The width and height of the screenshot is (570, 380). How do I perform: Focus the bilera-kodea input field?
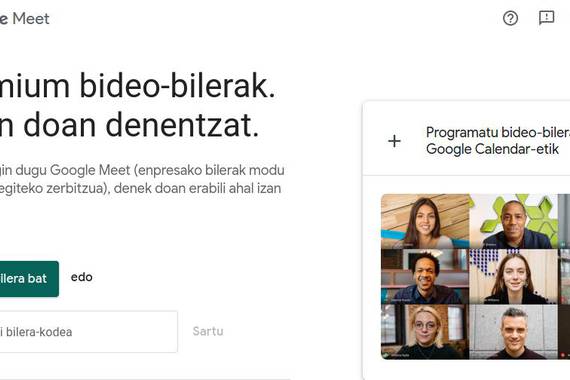click(x=89, y=332)
